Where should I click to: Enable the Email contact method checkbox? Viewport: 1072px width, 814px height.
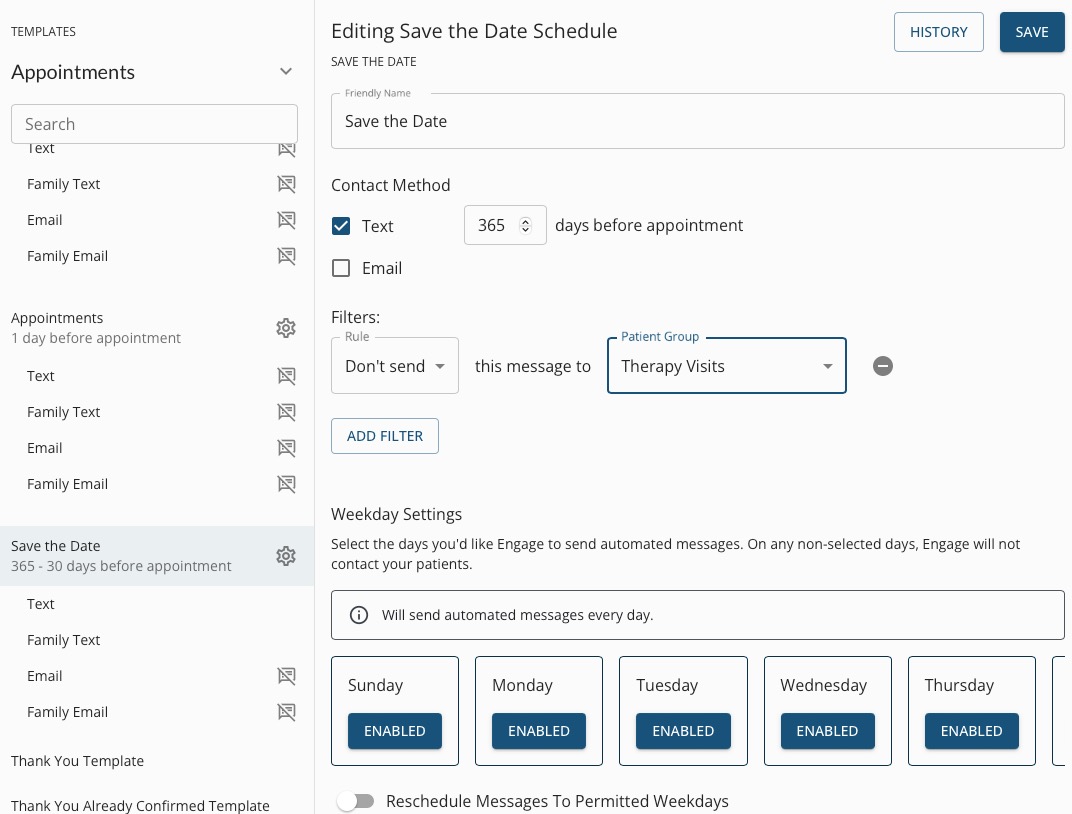click(341, 268)
